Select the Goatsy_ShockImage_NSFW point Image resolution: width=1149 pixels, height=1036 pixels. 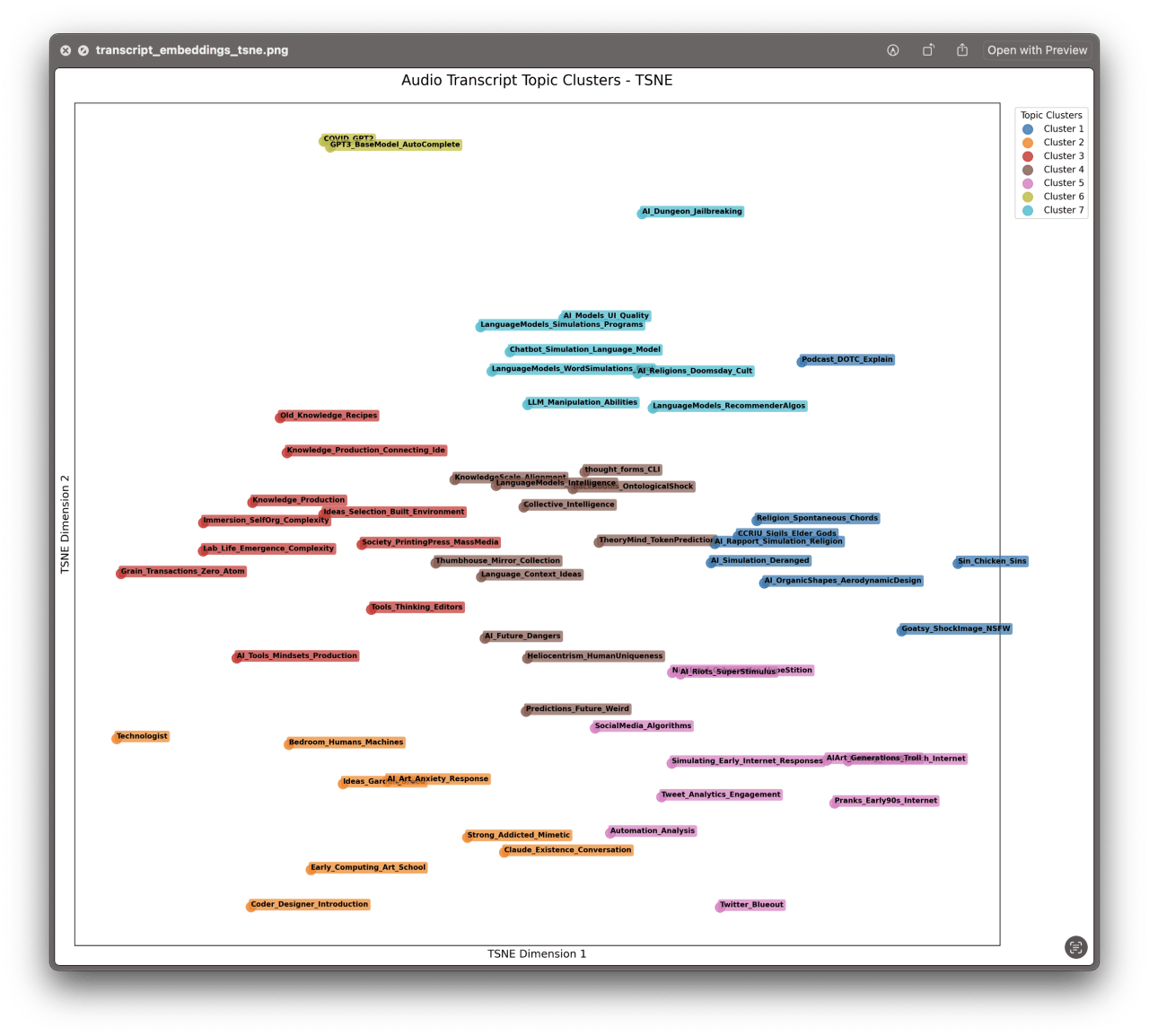tap(954, 629)
